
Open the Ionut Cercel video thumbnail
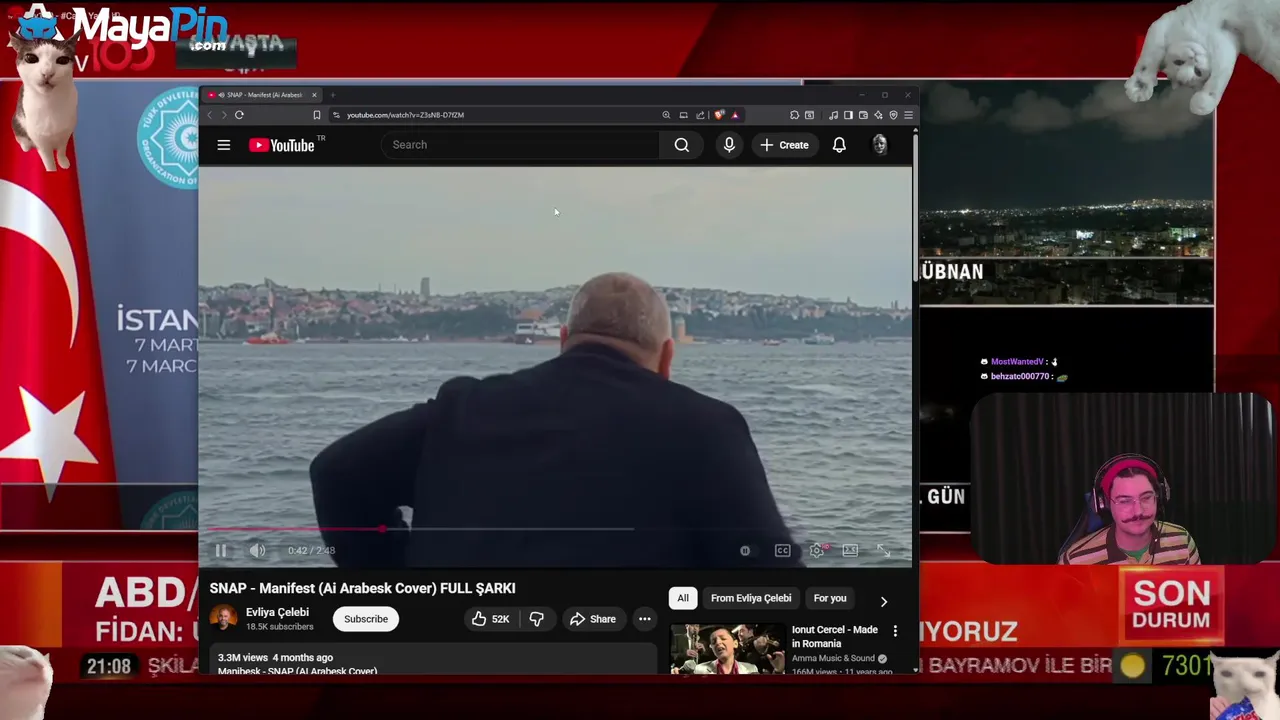coord(727,649)
